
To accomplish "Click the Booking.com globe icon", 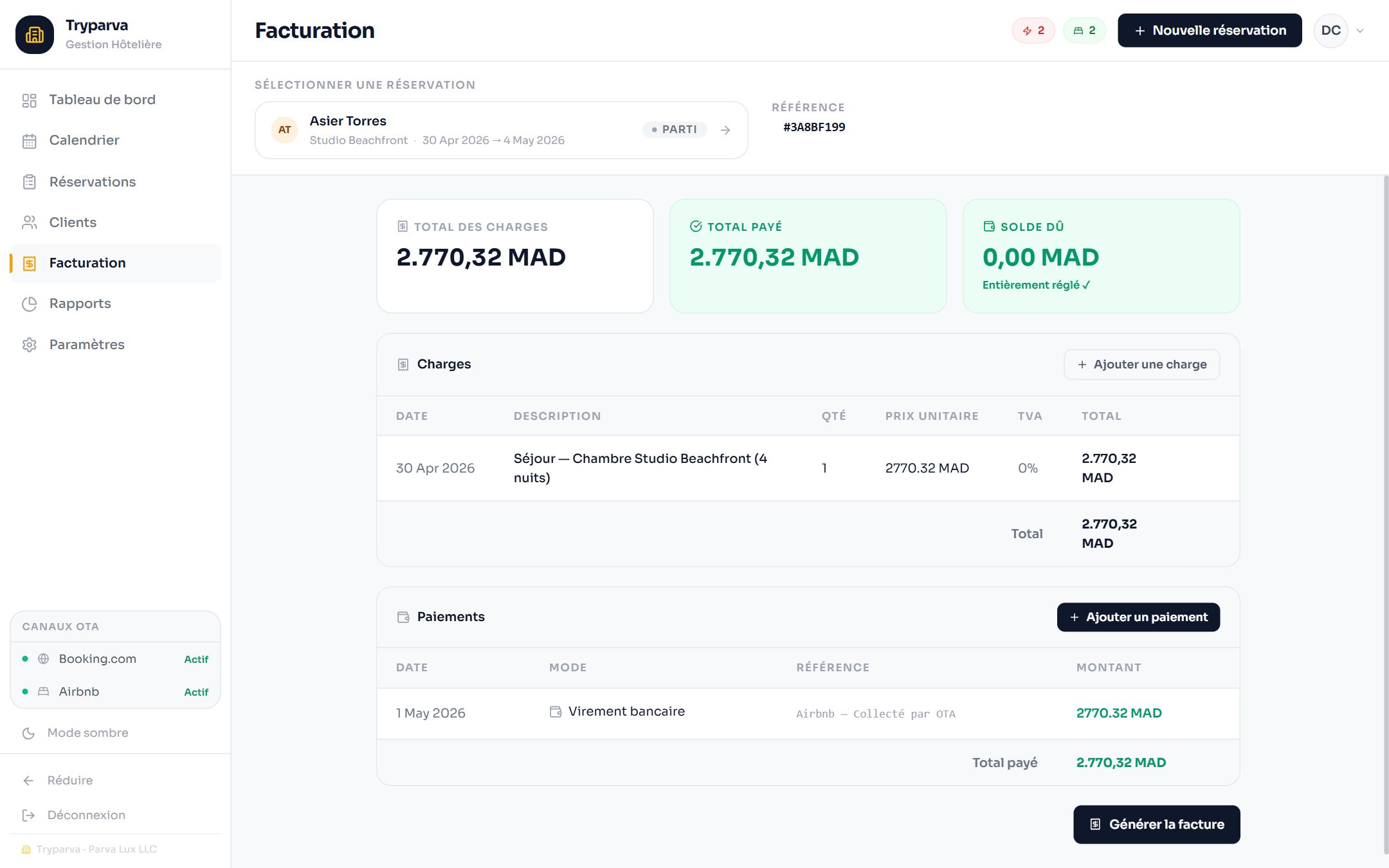I will pos(44,659).
